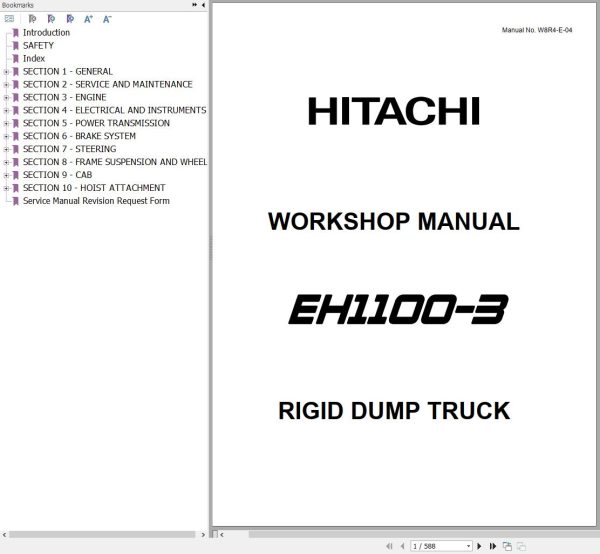Open the page number dropdown arrow
This screenshot has width=600, height=554.
pyautogui.click(x=468, y=546)
